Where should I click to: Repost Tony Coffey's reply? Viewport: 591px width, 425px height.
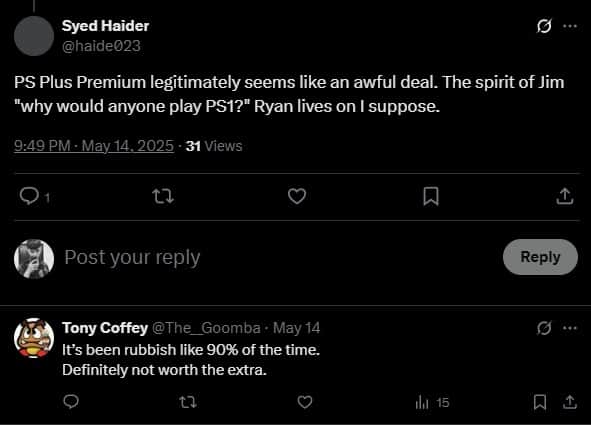pyautogui.click(x=188, y=402)
